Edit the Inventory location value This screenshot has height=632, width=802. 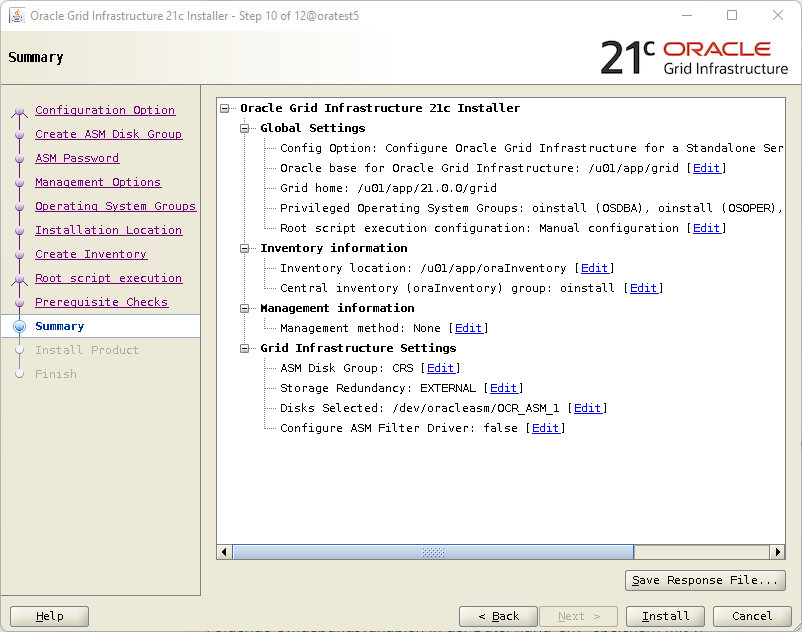[x=594, y=268]
